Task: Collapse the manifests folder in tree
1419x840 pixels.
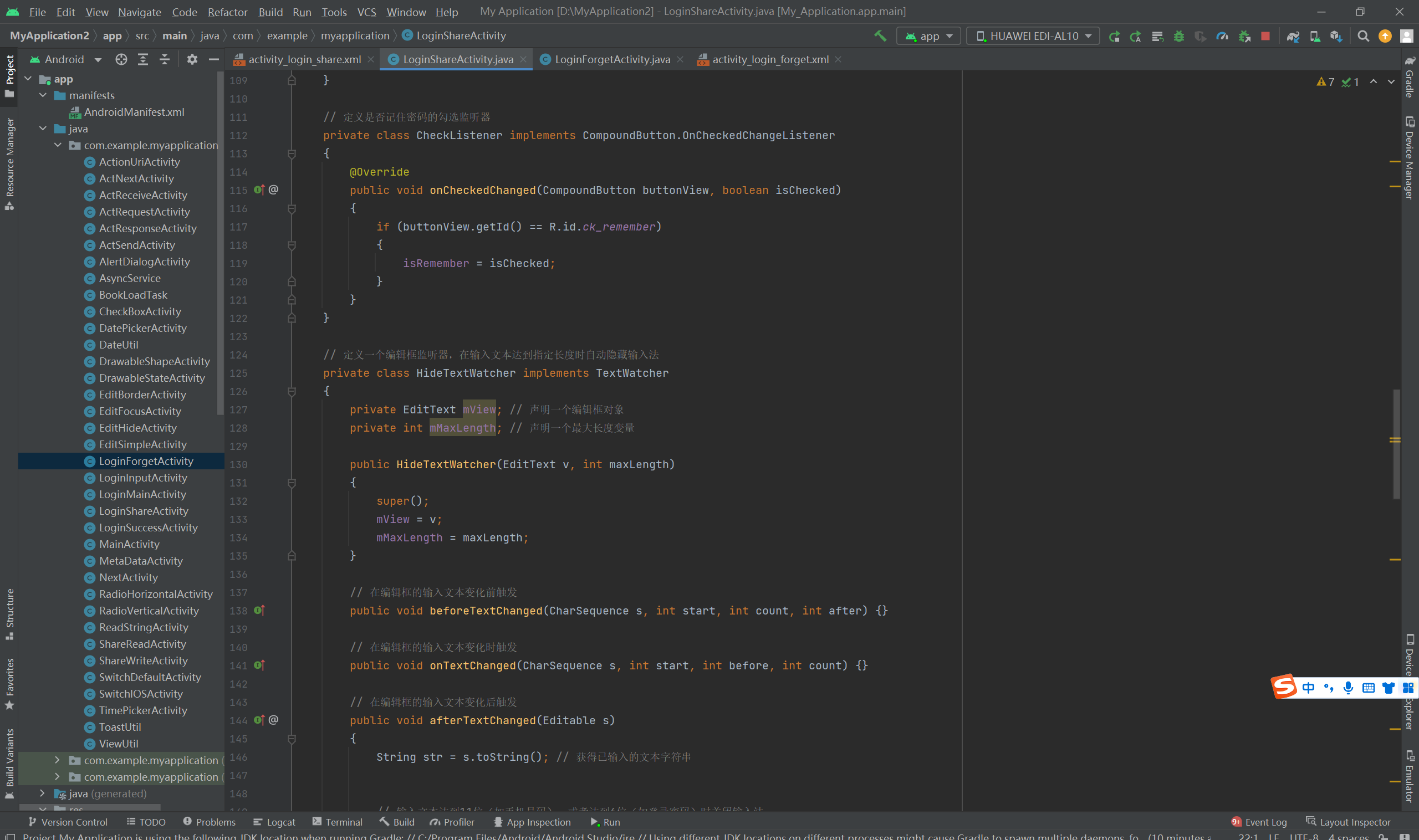Action: 43,95
